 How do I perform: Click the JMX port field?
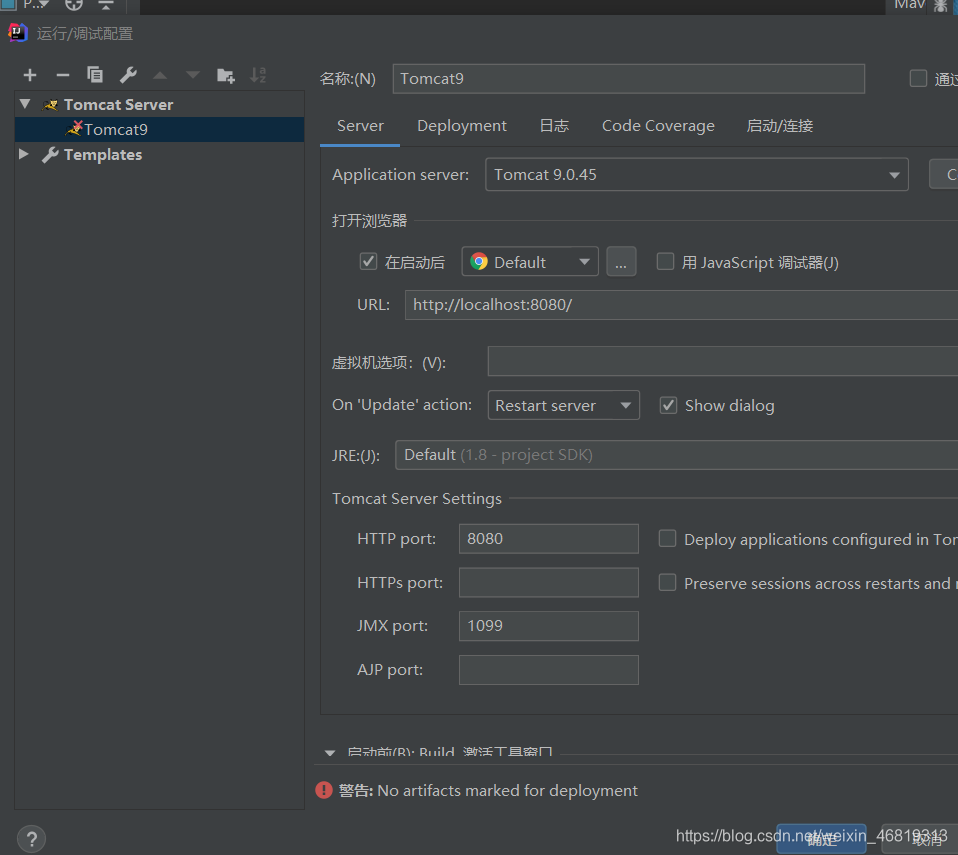(549, 626)
